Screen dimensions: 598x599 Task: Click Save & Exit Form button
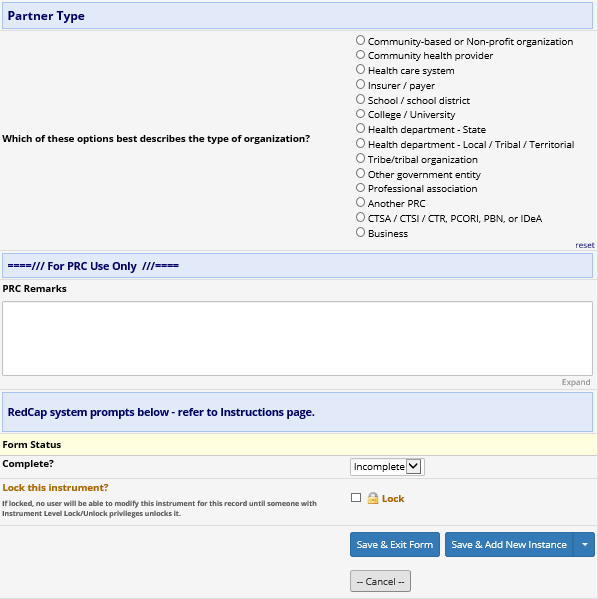click(x=395, y=544)
